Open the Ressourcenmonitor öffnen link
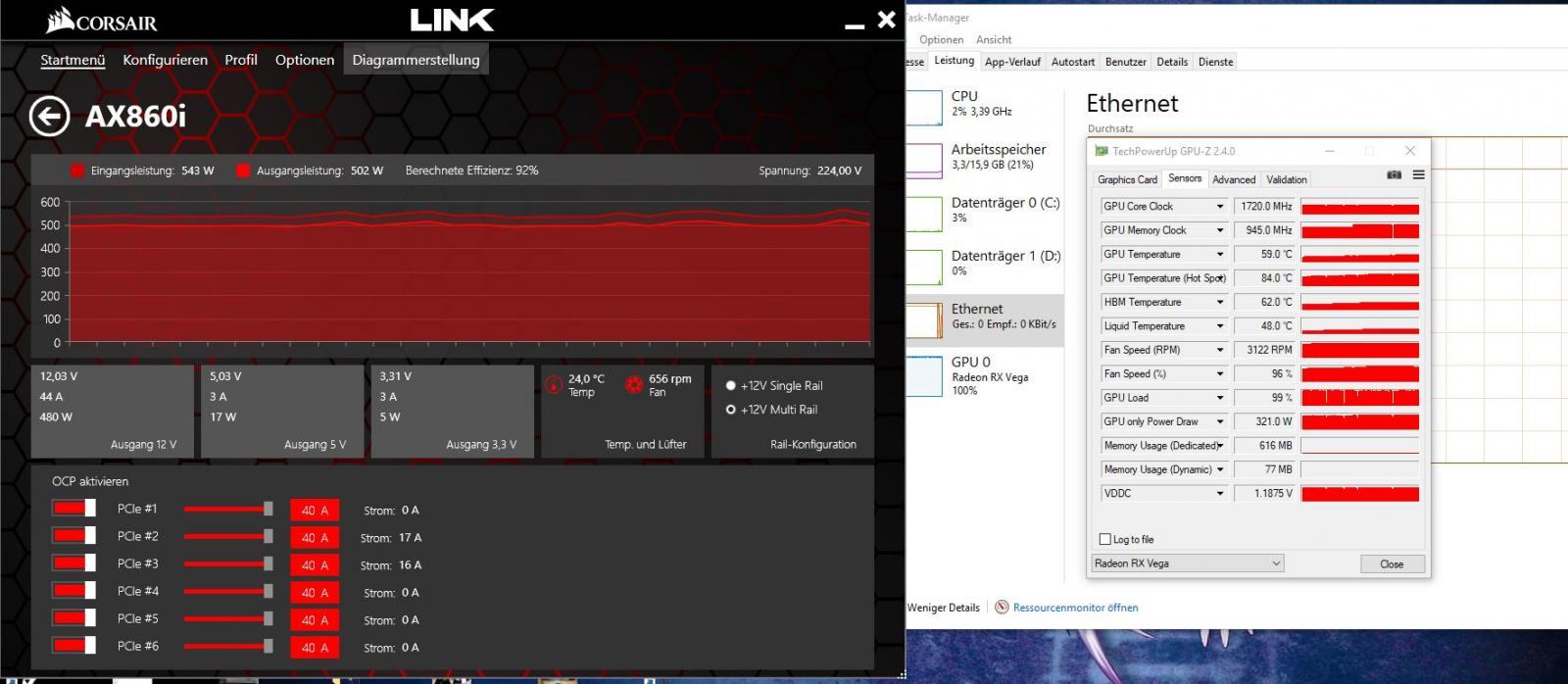1568x684 pixels. tap(1076, 608)
